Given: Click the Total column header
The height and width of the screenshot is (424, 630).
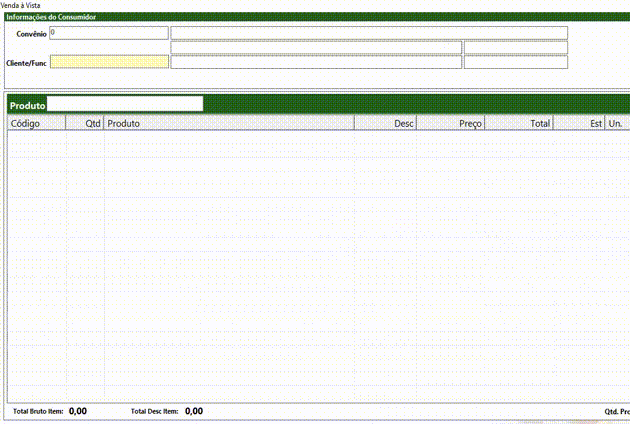Looking at the screenshot, I should pos(519,123).
